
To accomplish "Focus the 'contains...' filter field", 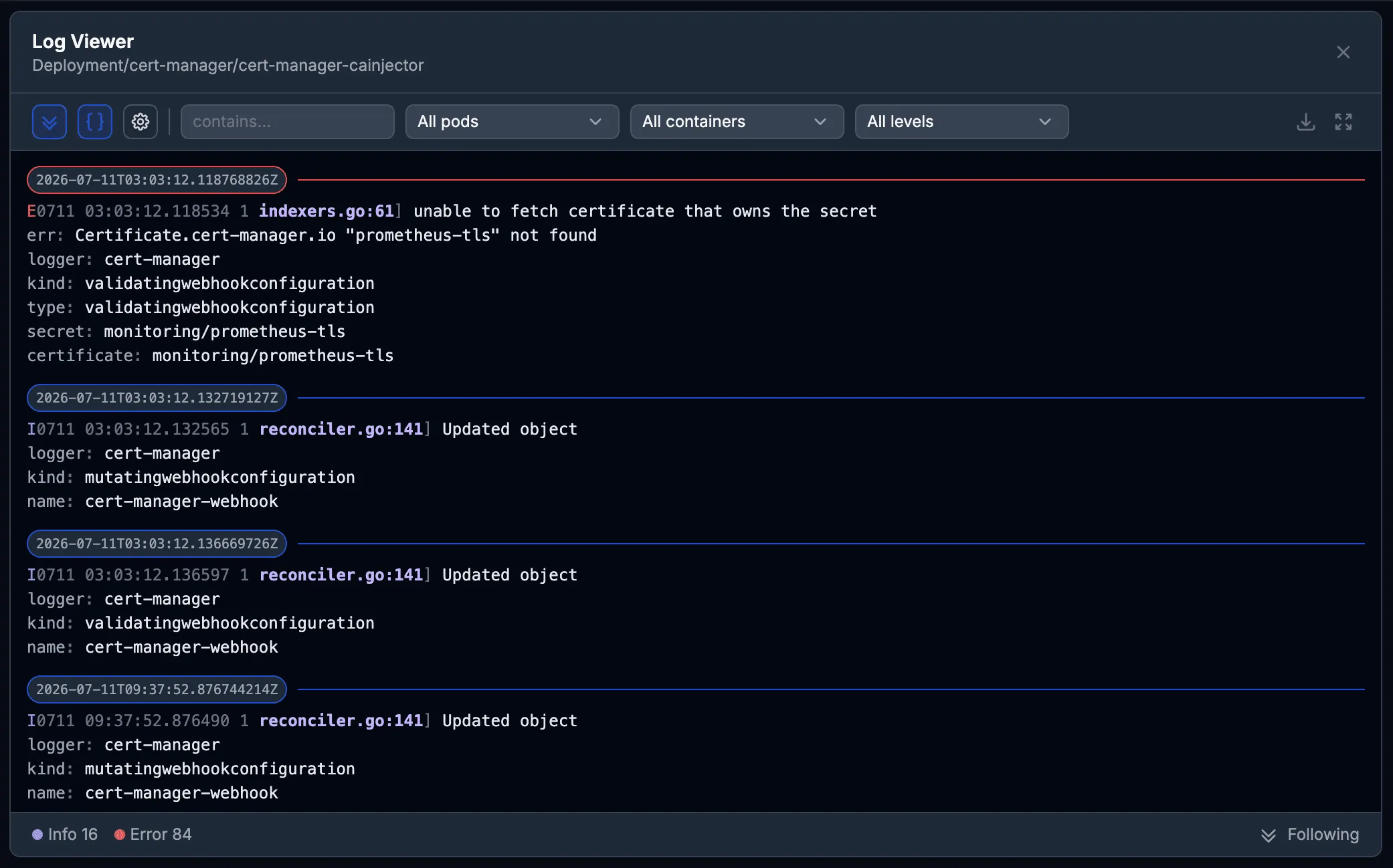I will [x=288, y=122].
